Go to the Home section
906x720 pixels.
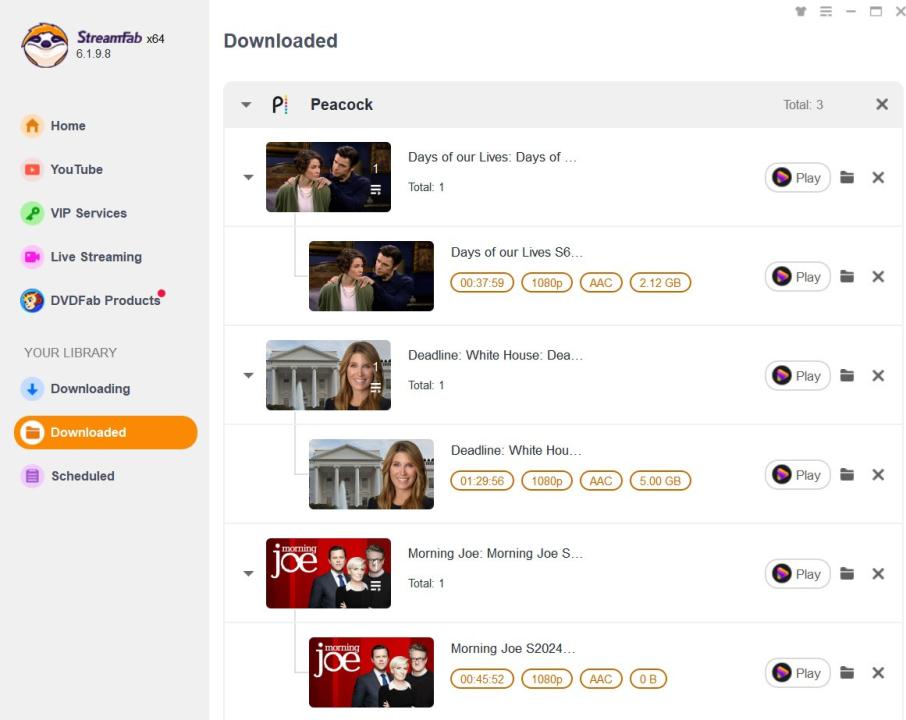(68, 126)
